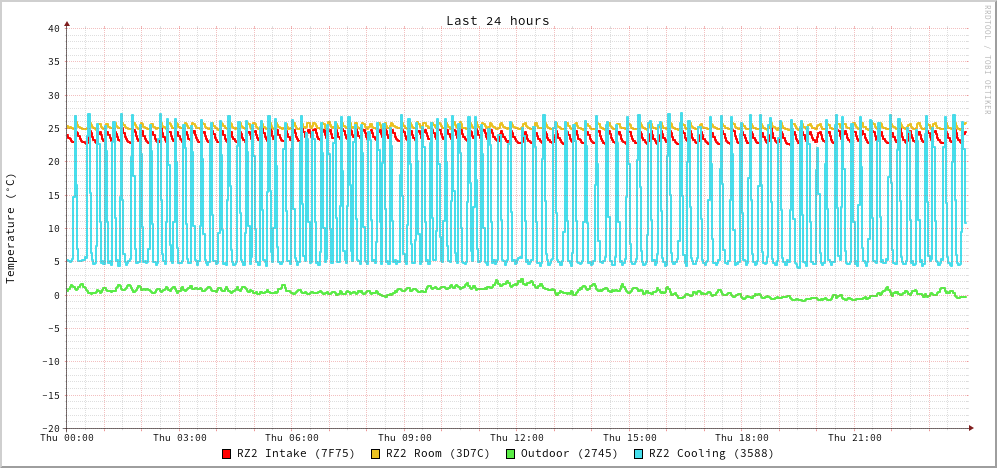This screenshot has height=468, width=997.
Task: Click the arrow at the top of the temperature axis
Action: coord(67,23)
